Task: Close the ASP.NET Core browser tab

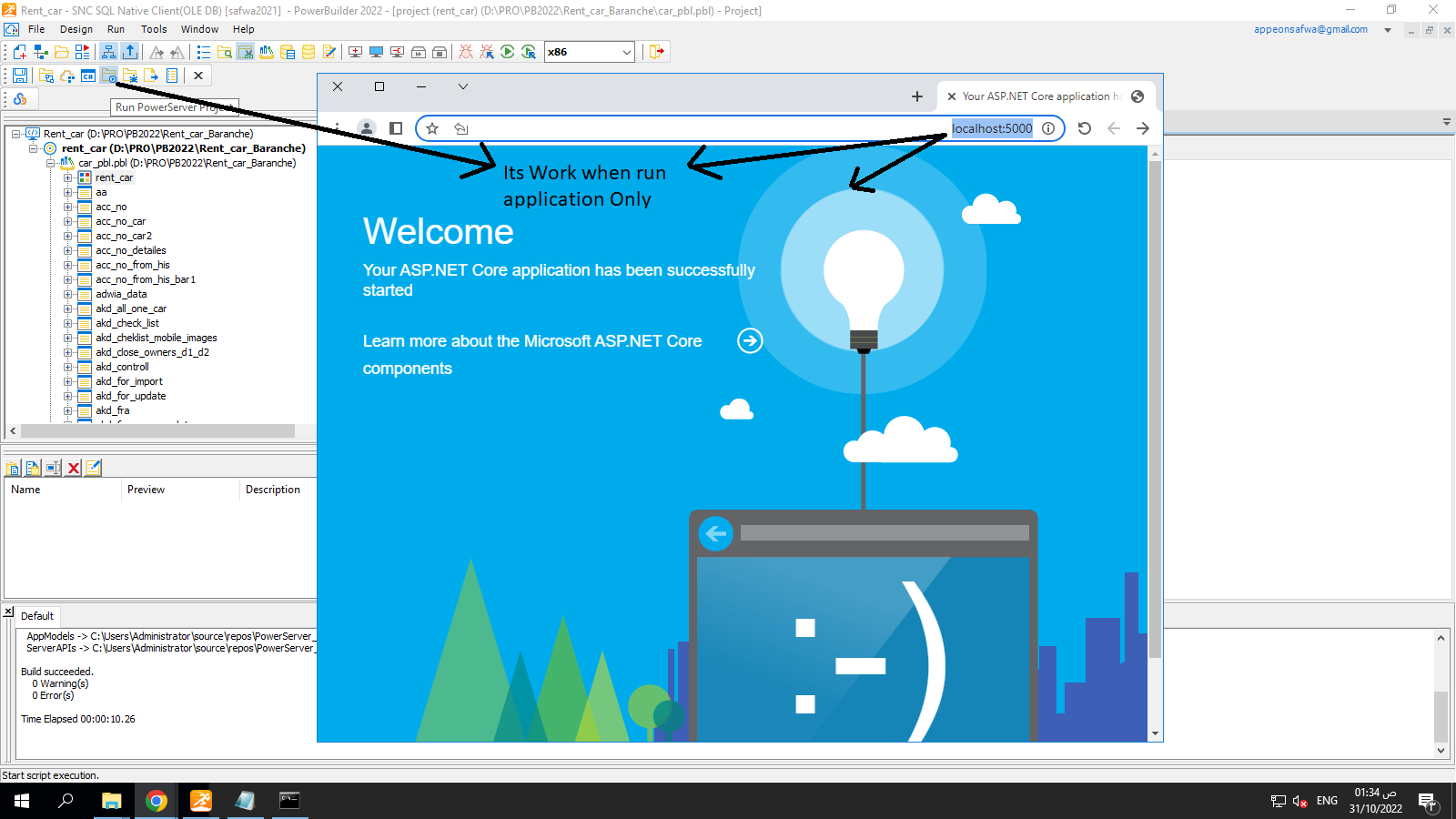Action: point(952,96)
